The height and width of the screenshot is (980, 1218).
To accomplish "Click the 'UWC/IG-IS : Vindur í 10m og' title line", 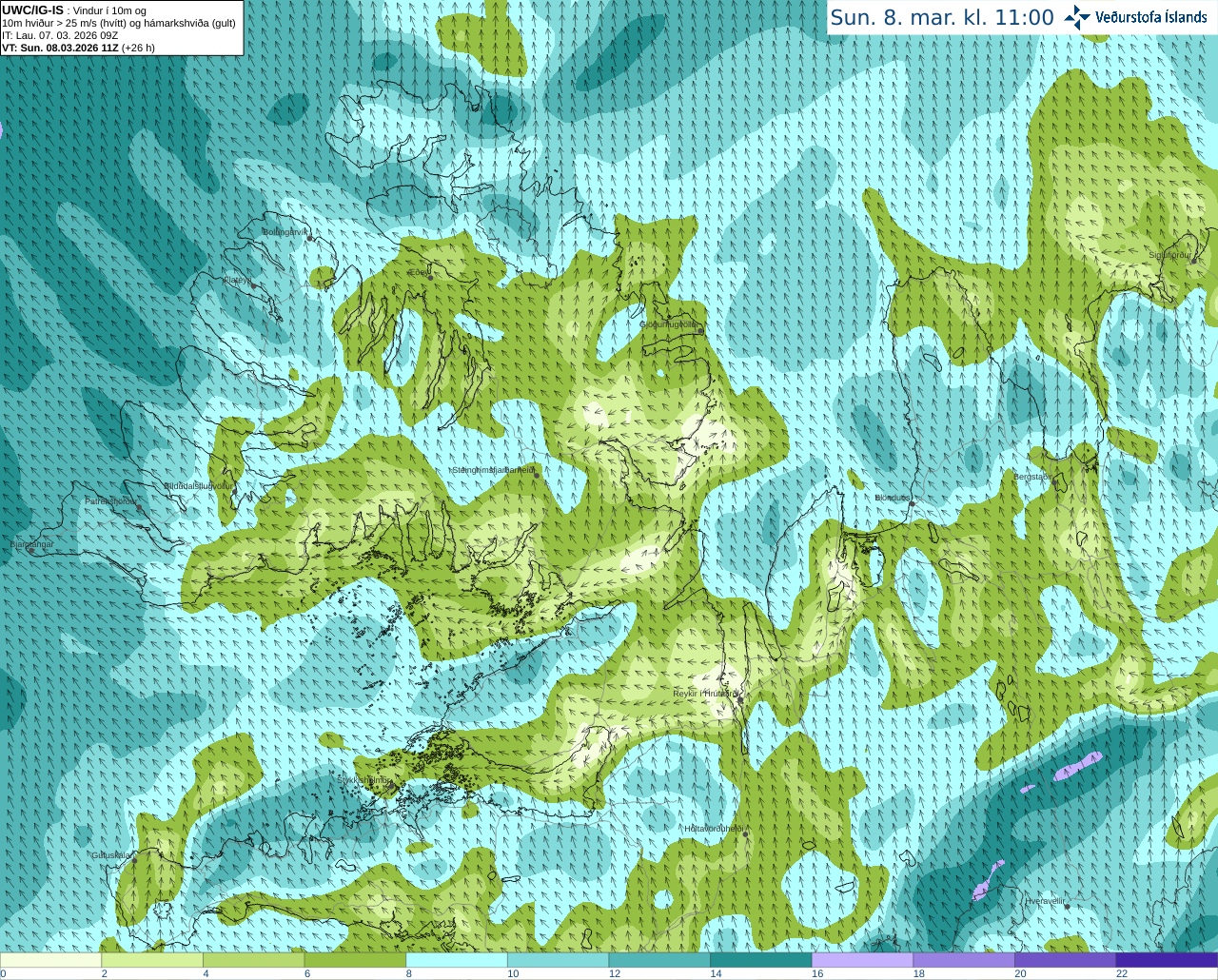I will 73,10.
